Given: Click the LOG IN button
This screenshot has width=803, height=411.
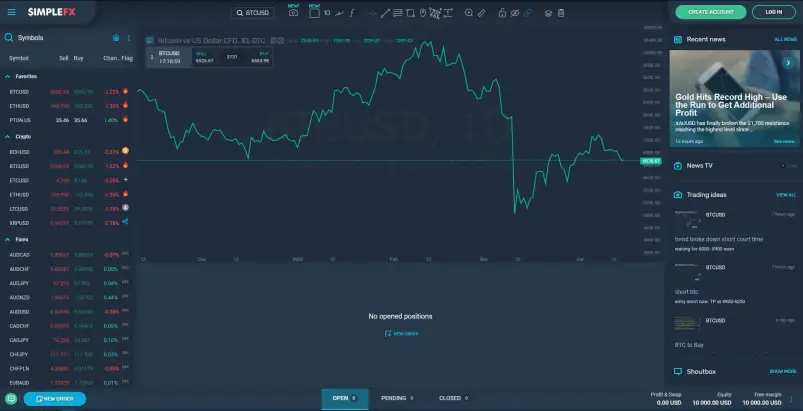Looking at the screenshot, I should (x=774, y=12).
